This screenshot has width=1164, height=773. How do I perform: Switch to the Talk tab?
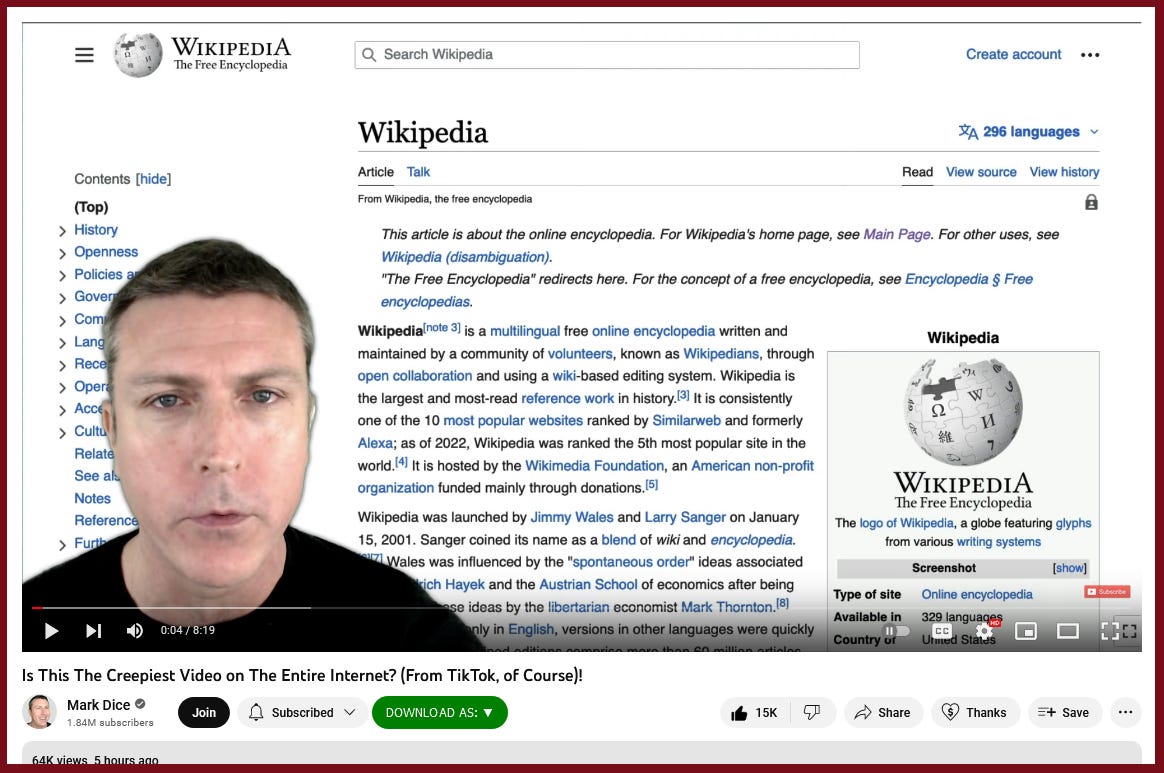coord(418,172)
